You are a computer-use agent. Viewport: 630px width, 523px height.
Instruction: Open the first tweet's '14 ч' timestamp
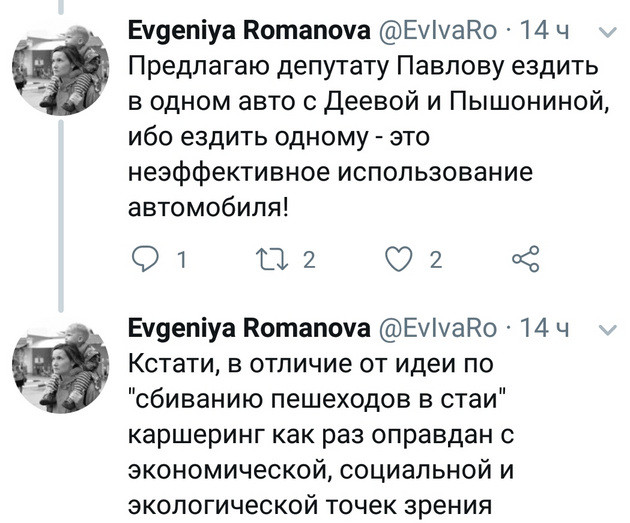[x=544, y=34]
